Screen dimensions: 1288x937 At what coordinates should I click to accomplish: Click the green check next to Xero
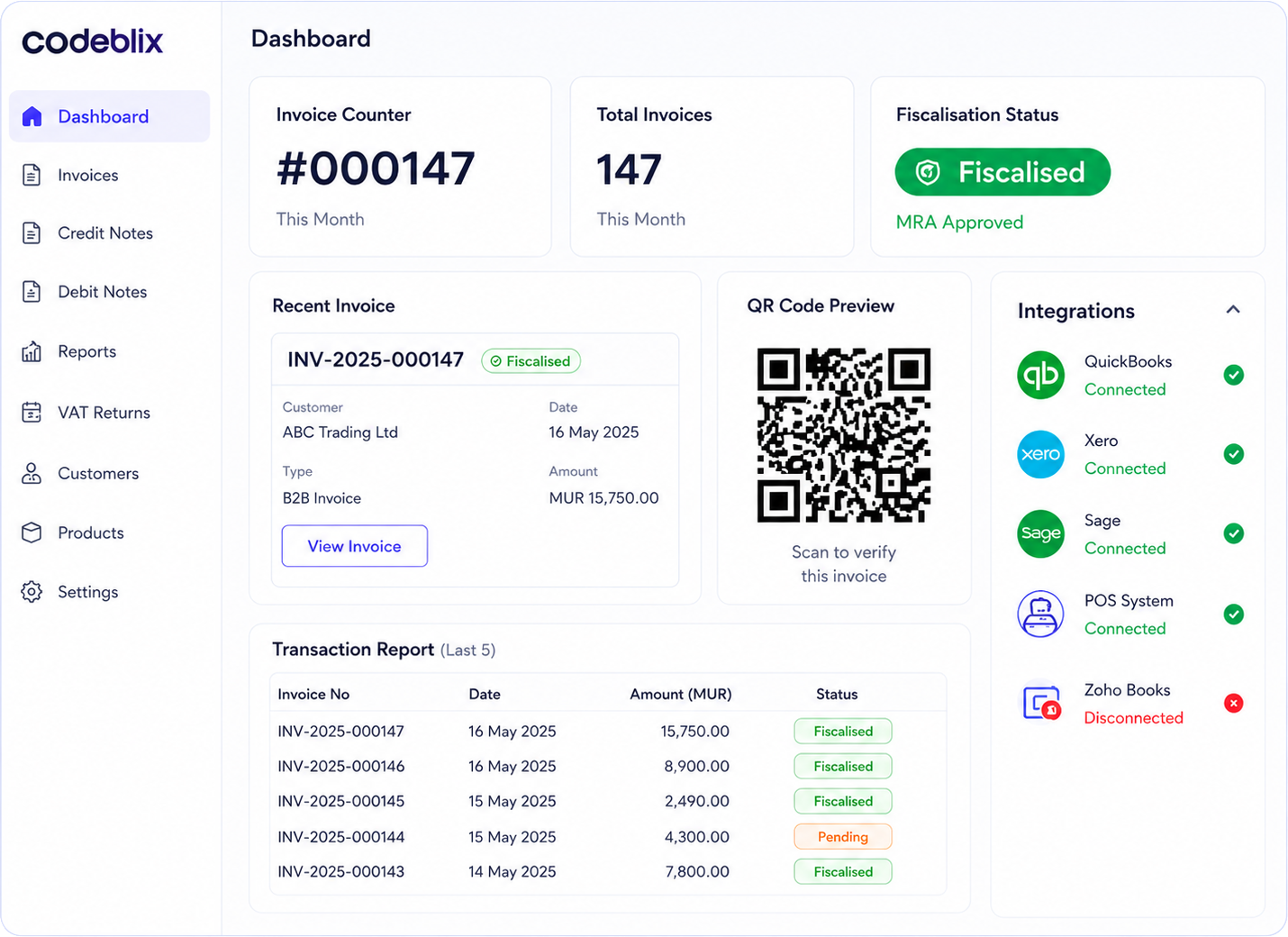pos(1234,454)
